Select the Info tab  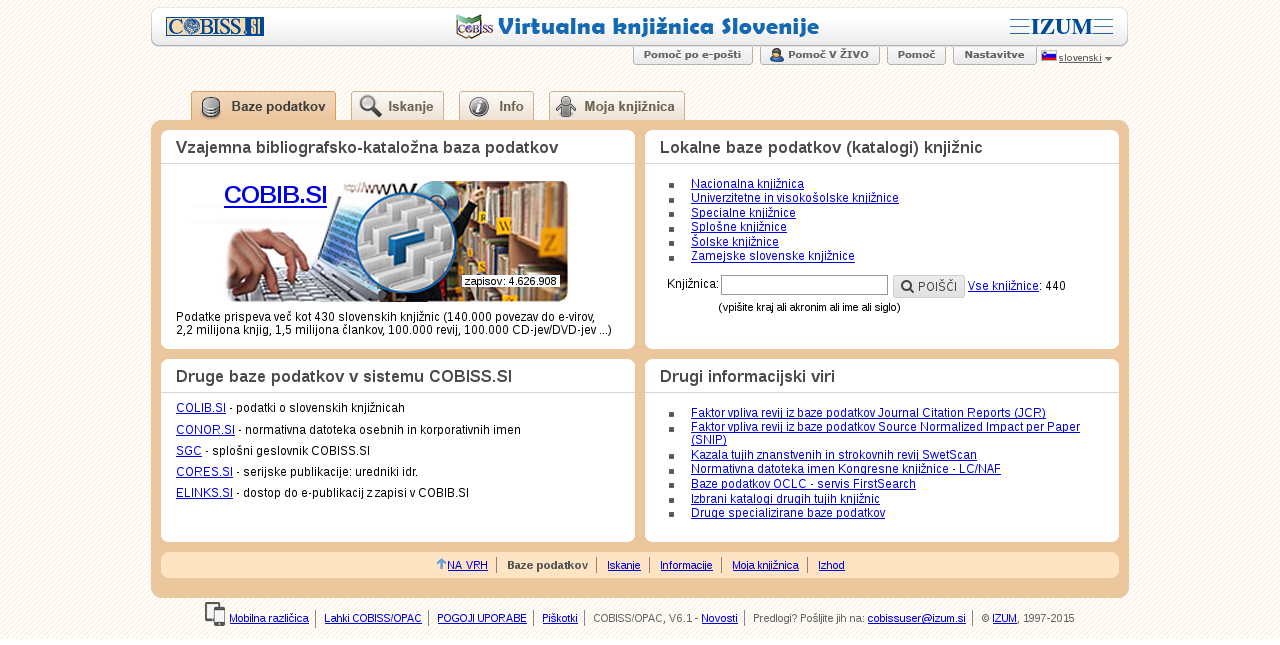[x=496, y=106]
